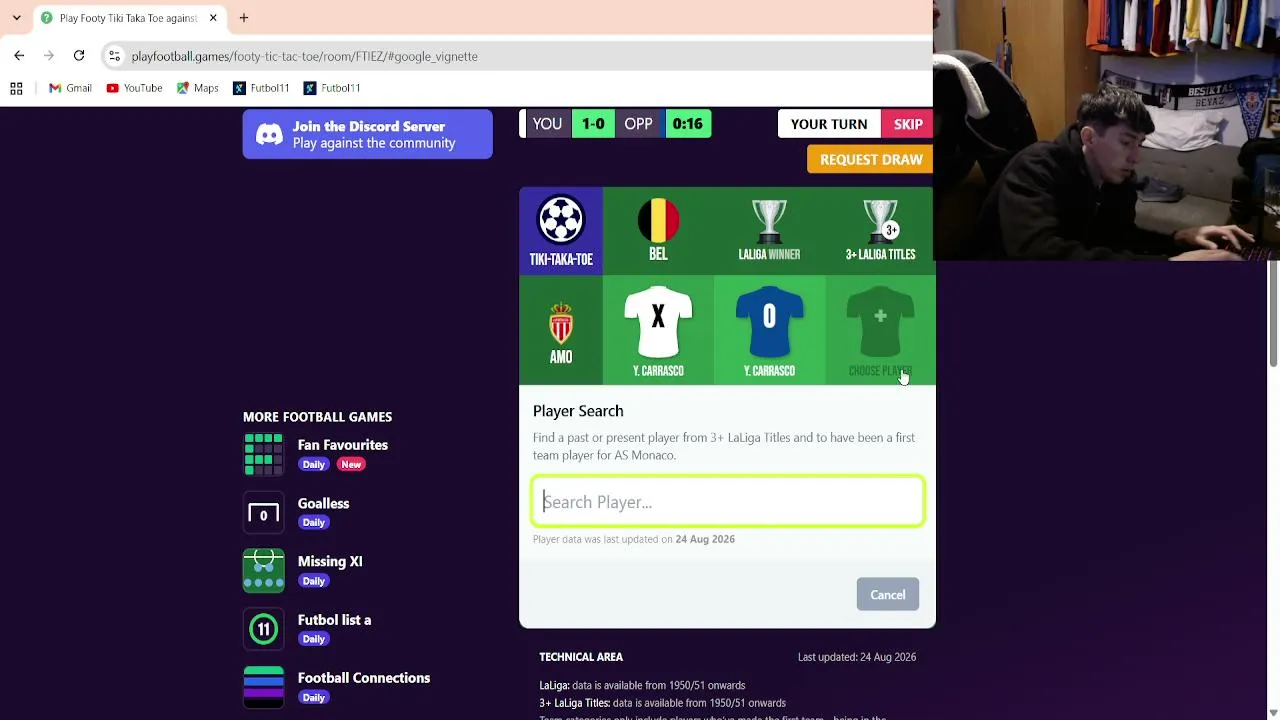This screenshot has height=720, width=1280.
Task: Click the page vertical scrollbar
Action: (x=1273, y=312)
